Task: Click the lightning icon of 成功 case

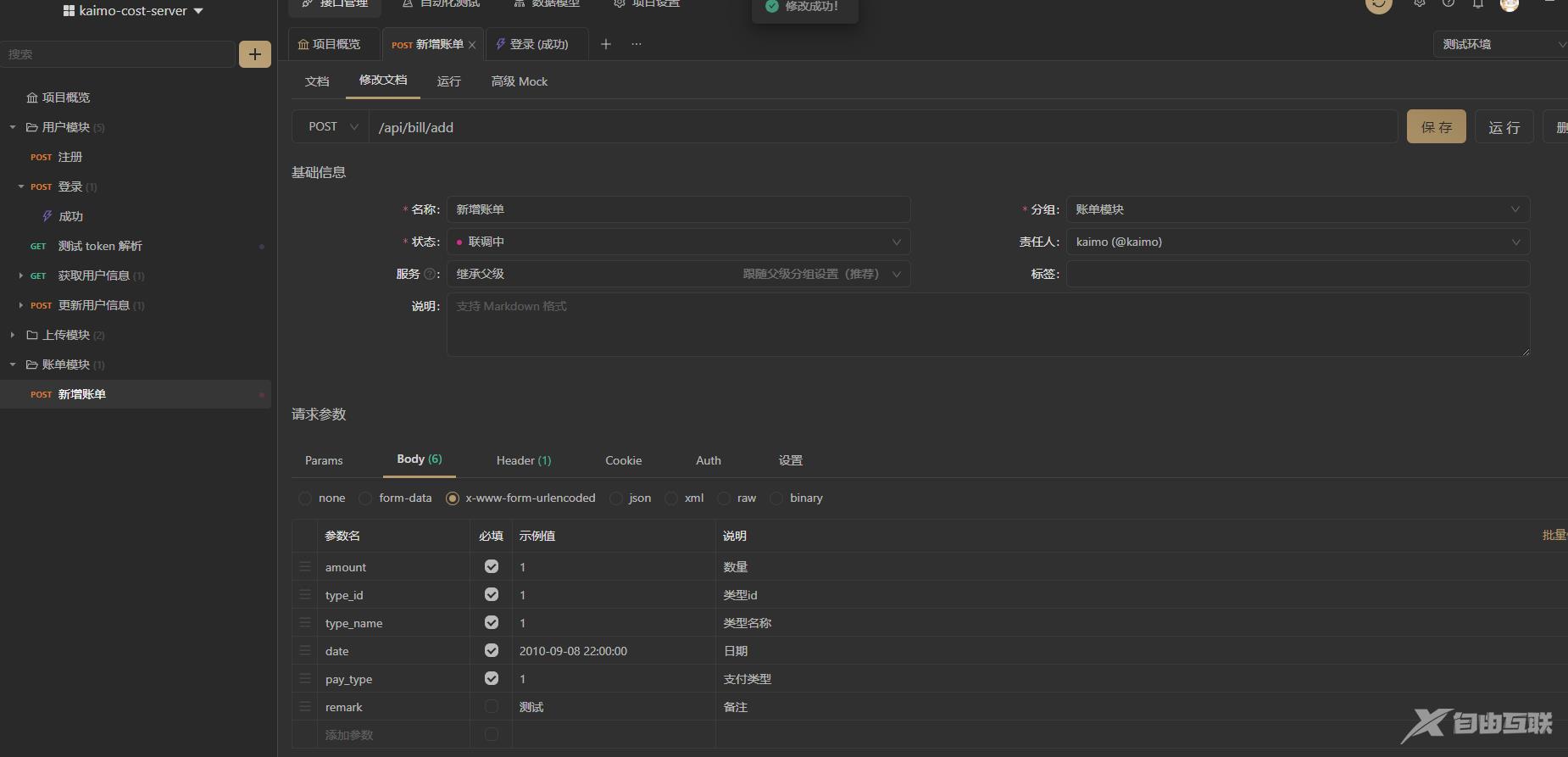Action: pyautogui.click(x=47, y=216)
